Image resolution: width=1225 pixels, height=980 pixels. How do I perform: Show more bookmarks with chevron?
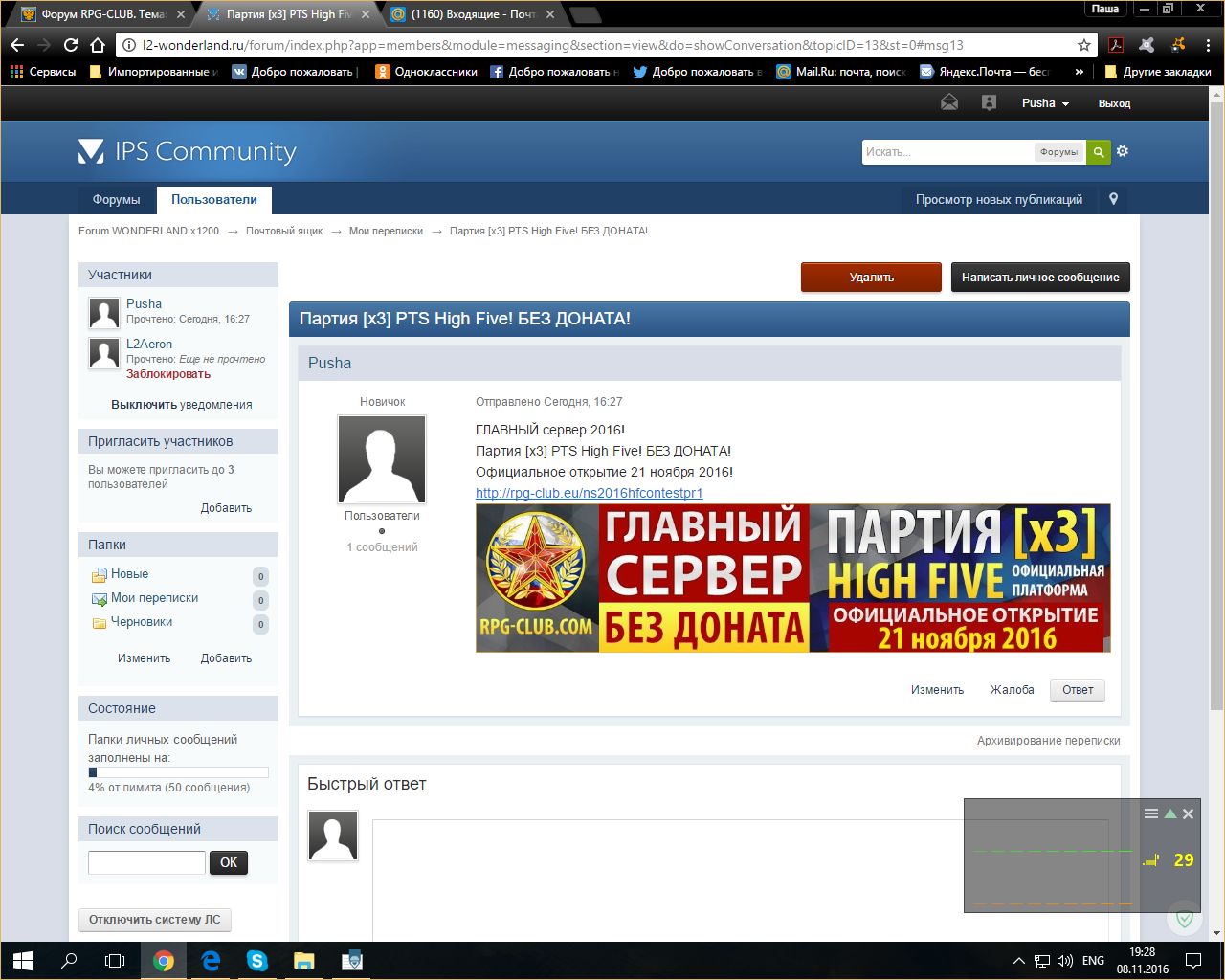(x=1080, y=72)
